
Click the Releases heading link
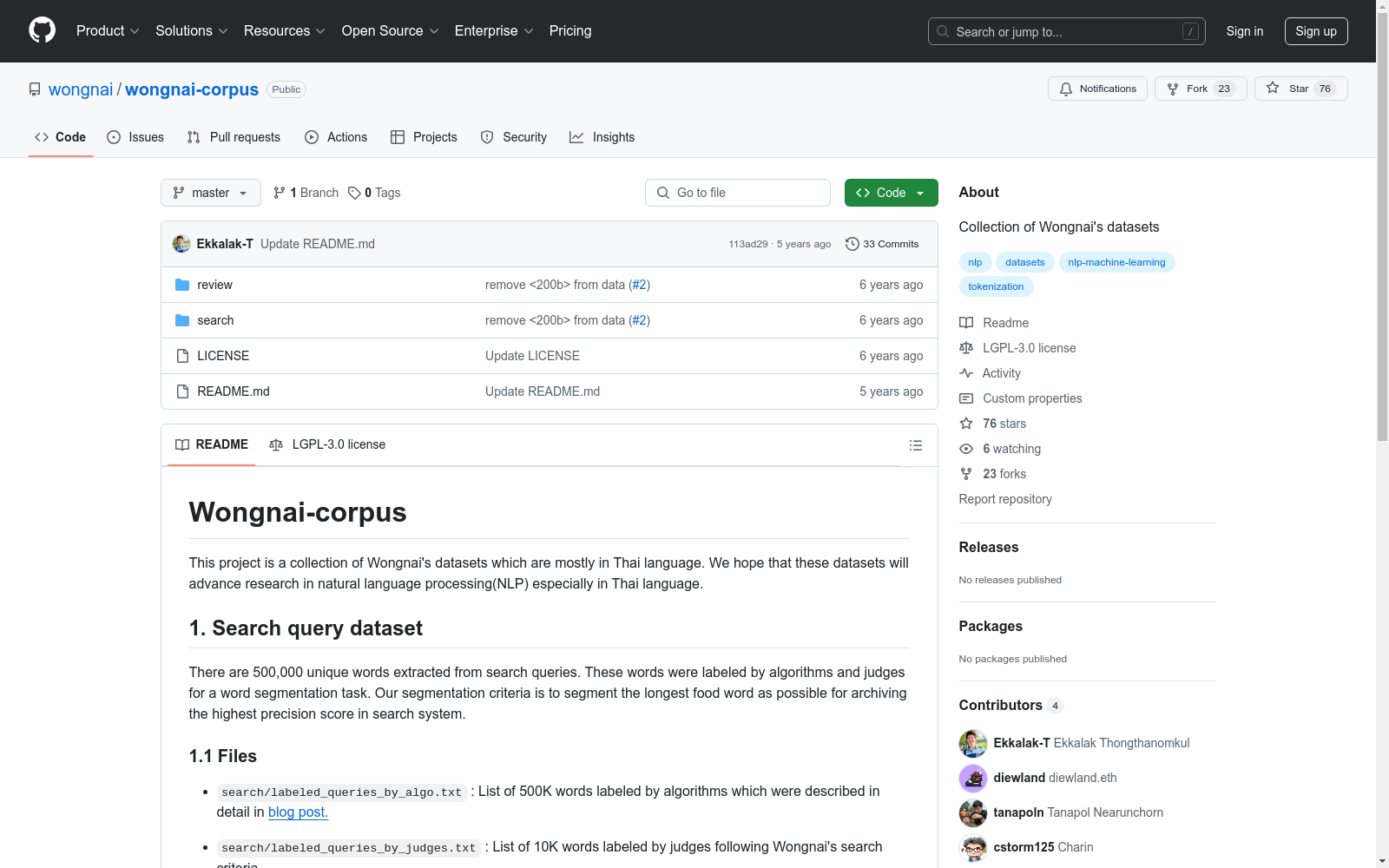pyautogui.click(x=989, y=548)
